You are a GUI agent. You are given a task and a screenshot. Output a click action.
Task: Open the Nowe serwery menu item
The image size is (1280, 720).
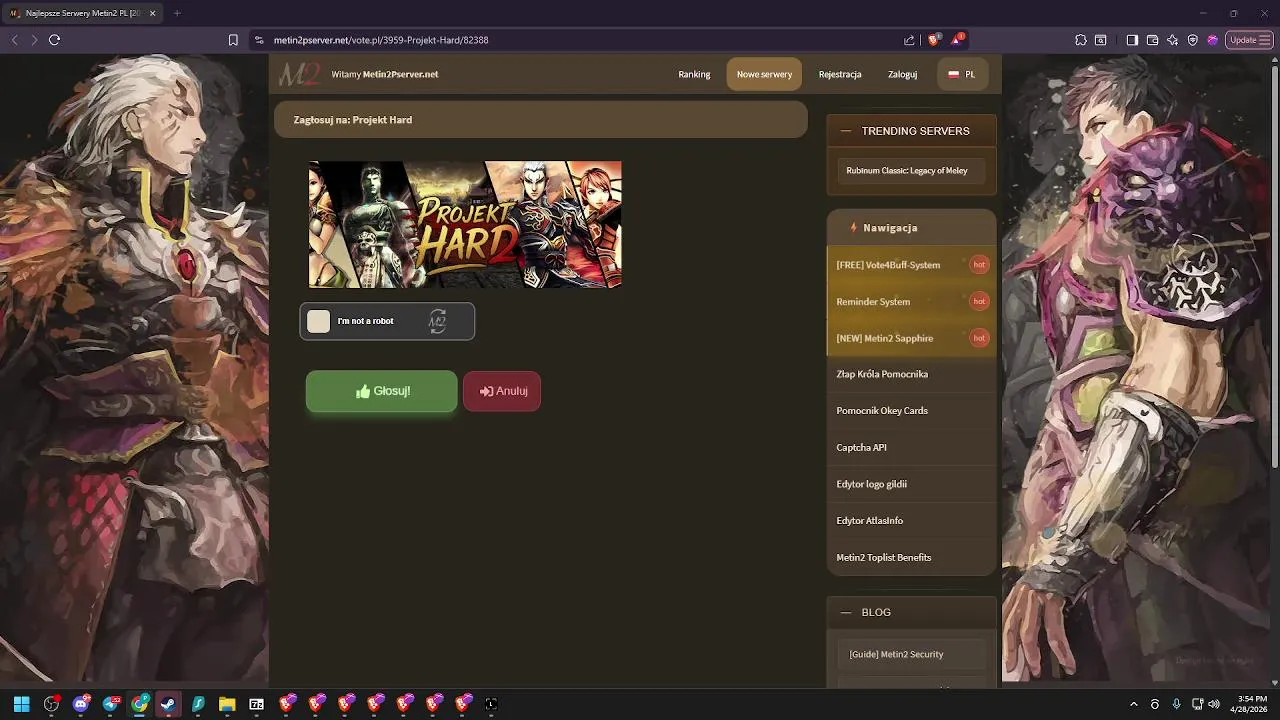764,74
